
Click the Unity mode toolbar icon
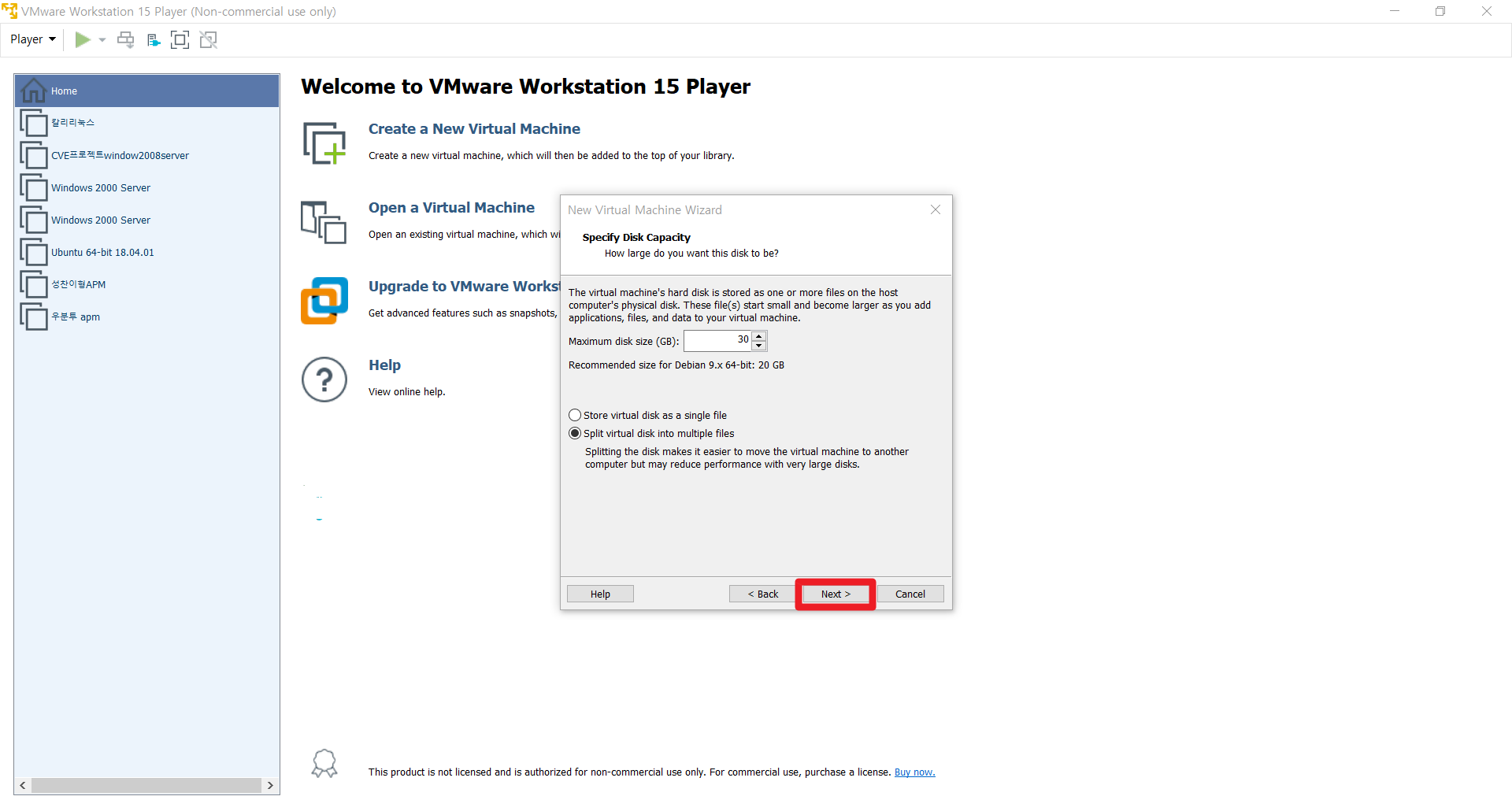tap(208, 39)
